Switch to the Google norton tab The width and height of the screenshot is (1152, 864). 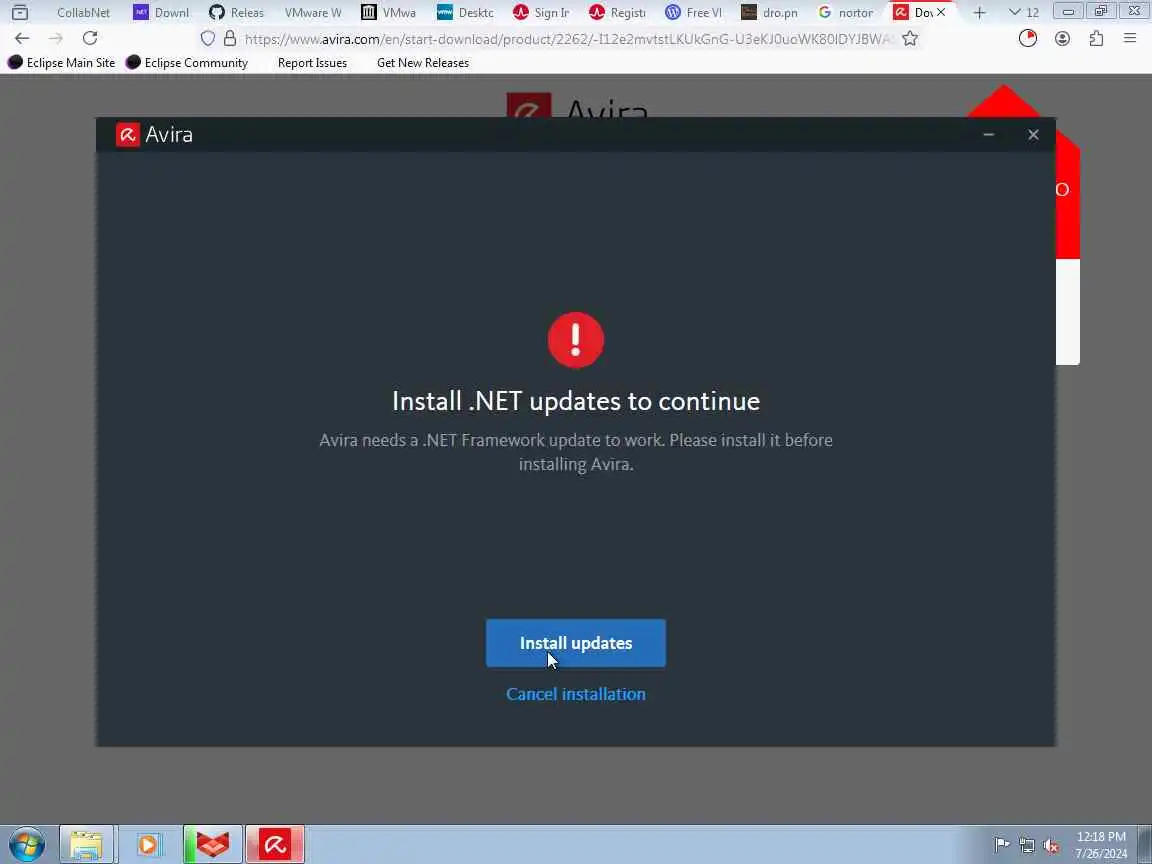pos(846,12)
